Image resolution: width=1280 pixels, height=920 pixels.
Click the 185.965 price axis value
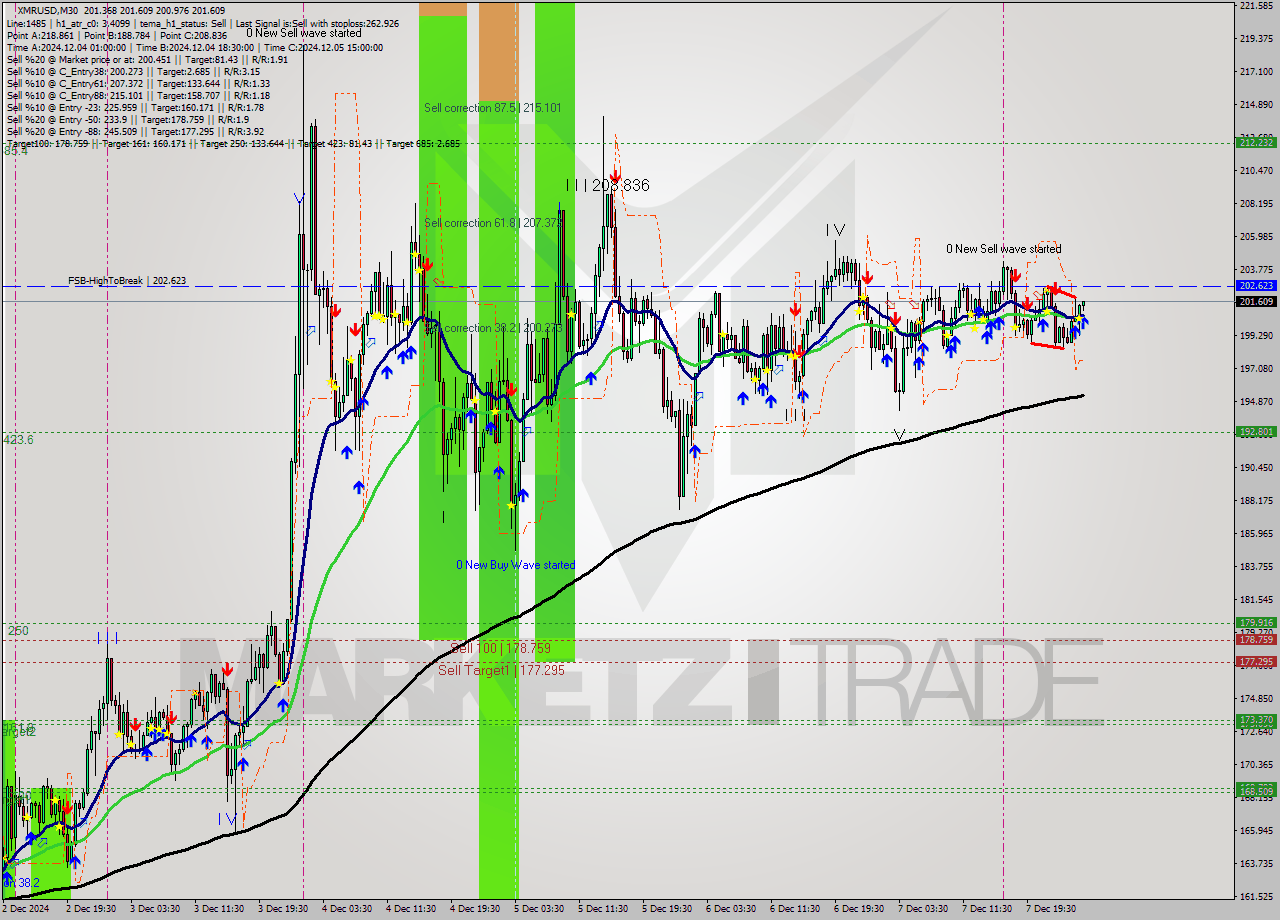(1255, 534)
